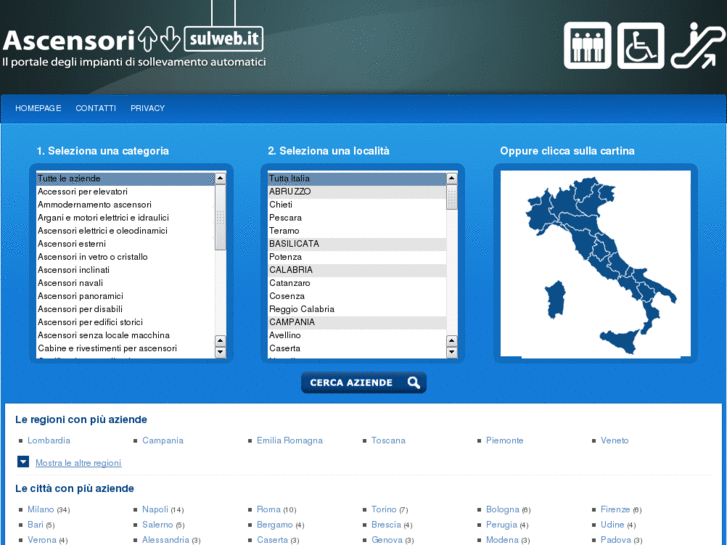Select Avellino in locality list

tap(357, 335)
